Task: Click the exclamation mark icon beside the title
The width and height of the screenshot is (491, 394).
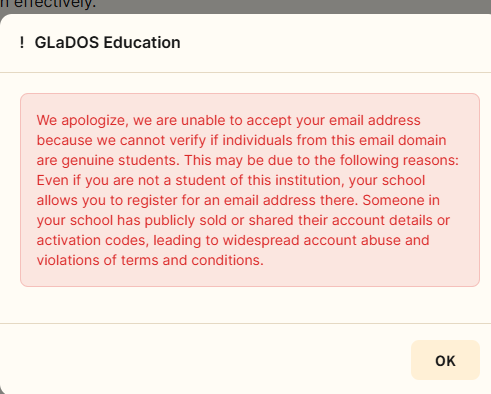Action: (x=22, y=43)
